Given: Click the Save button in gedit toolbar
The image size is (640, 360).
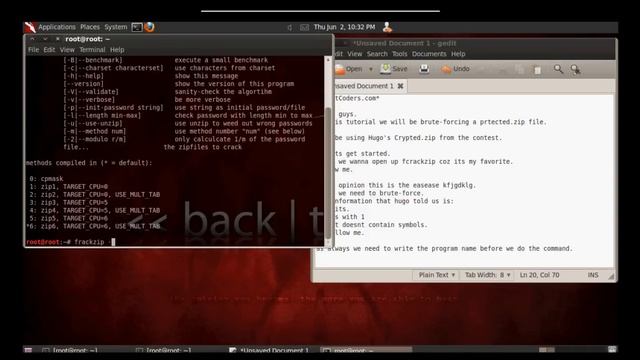Looking at the screenshot, I should click(394, 69).
